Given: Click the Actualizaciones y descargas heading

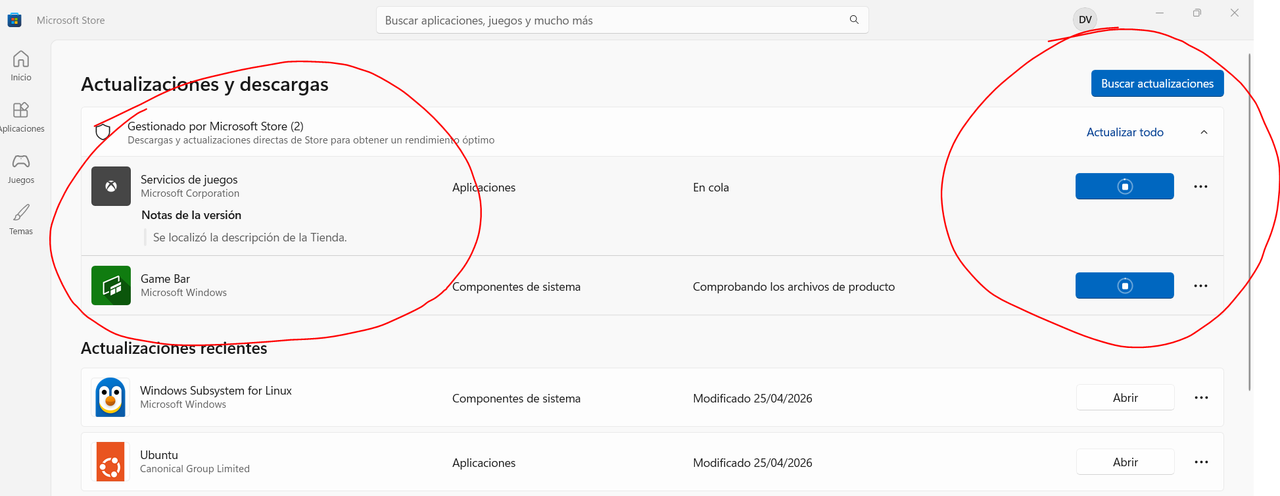Looking at the screenshot, I should click(205, 85).
